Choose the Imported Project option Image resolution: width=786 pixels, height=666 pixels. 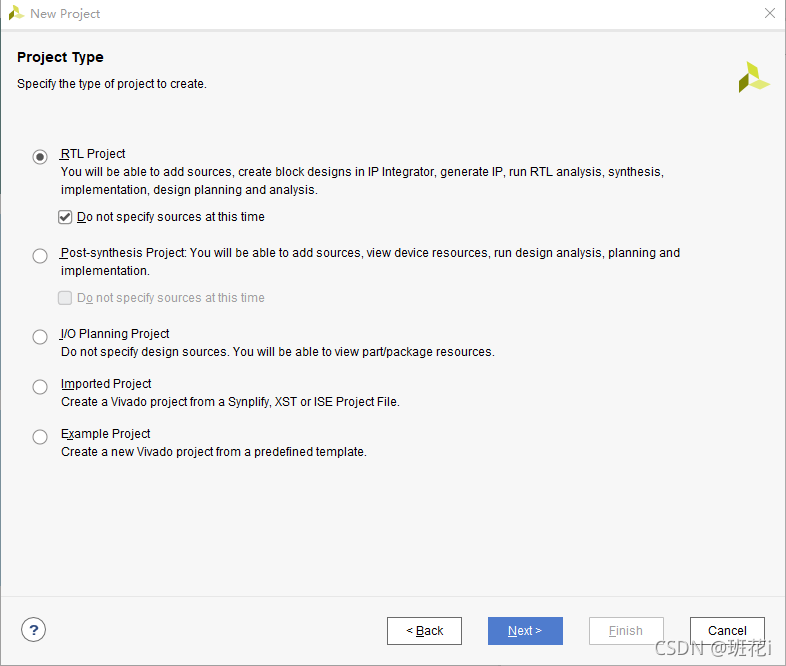pos(40,387)
